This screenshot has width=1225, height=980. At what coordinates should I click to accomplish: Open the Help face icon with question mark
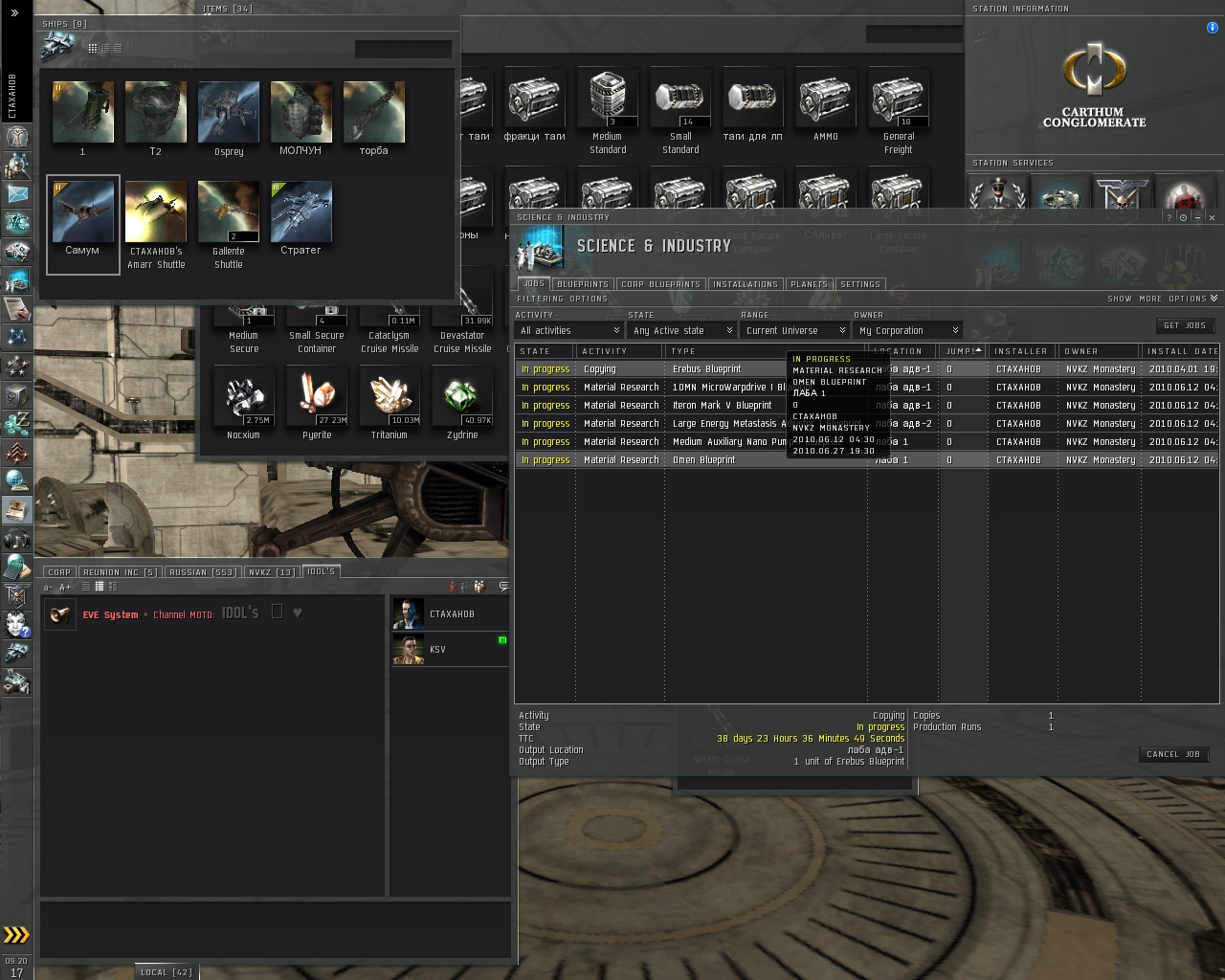[16, 625]
